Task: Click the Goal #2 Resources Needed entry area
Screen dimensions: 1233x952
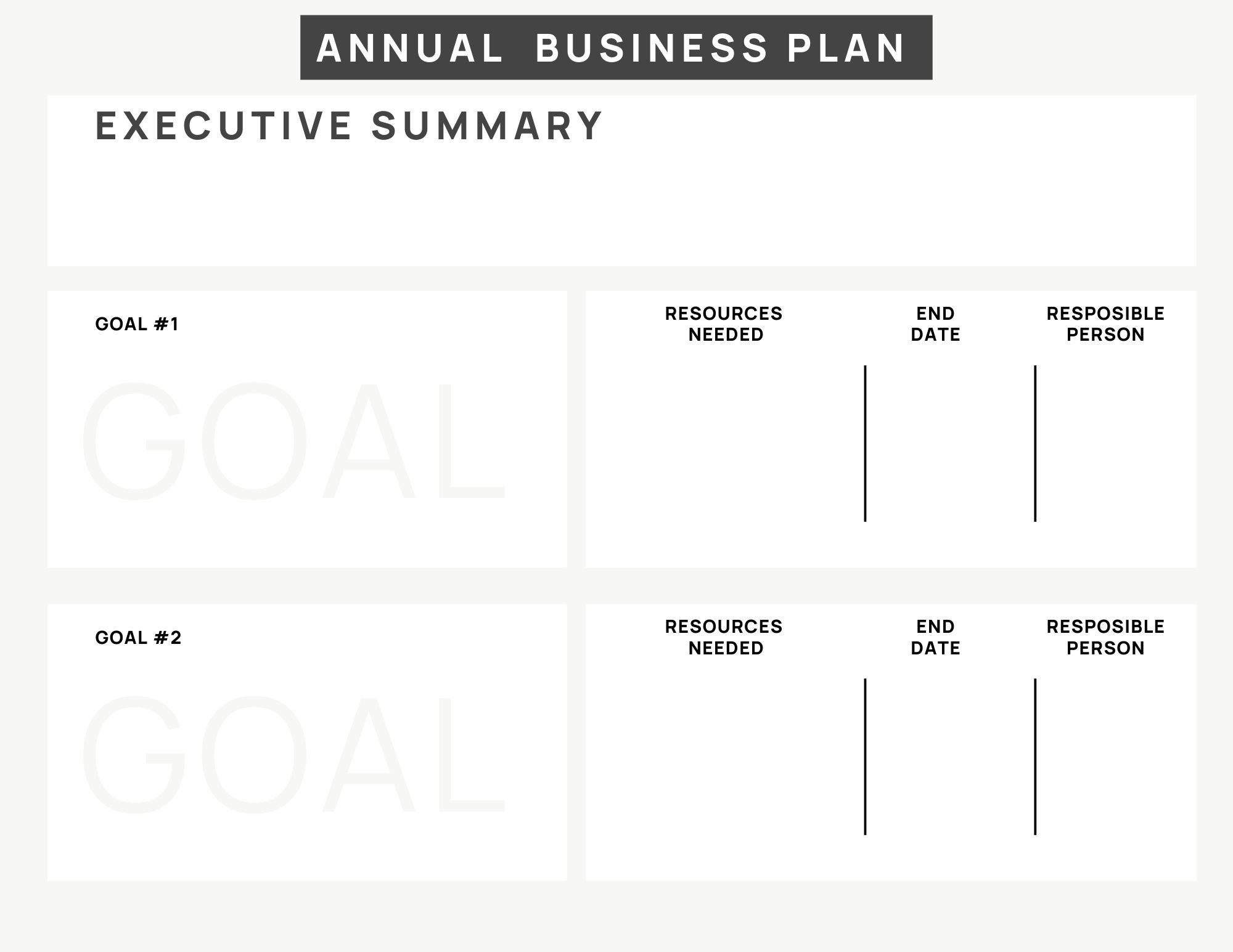Action: 725,757
